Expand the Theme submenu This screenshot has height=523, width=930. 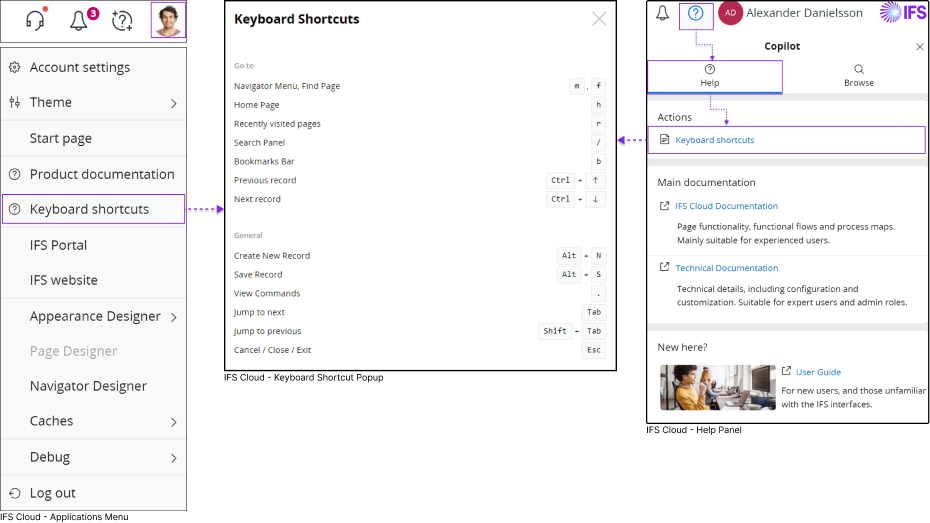(x=173, y=103)
